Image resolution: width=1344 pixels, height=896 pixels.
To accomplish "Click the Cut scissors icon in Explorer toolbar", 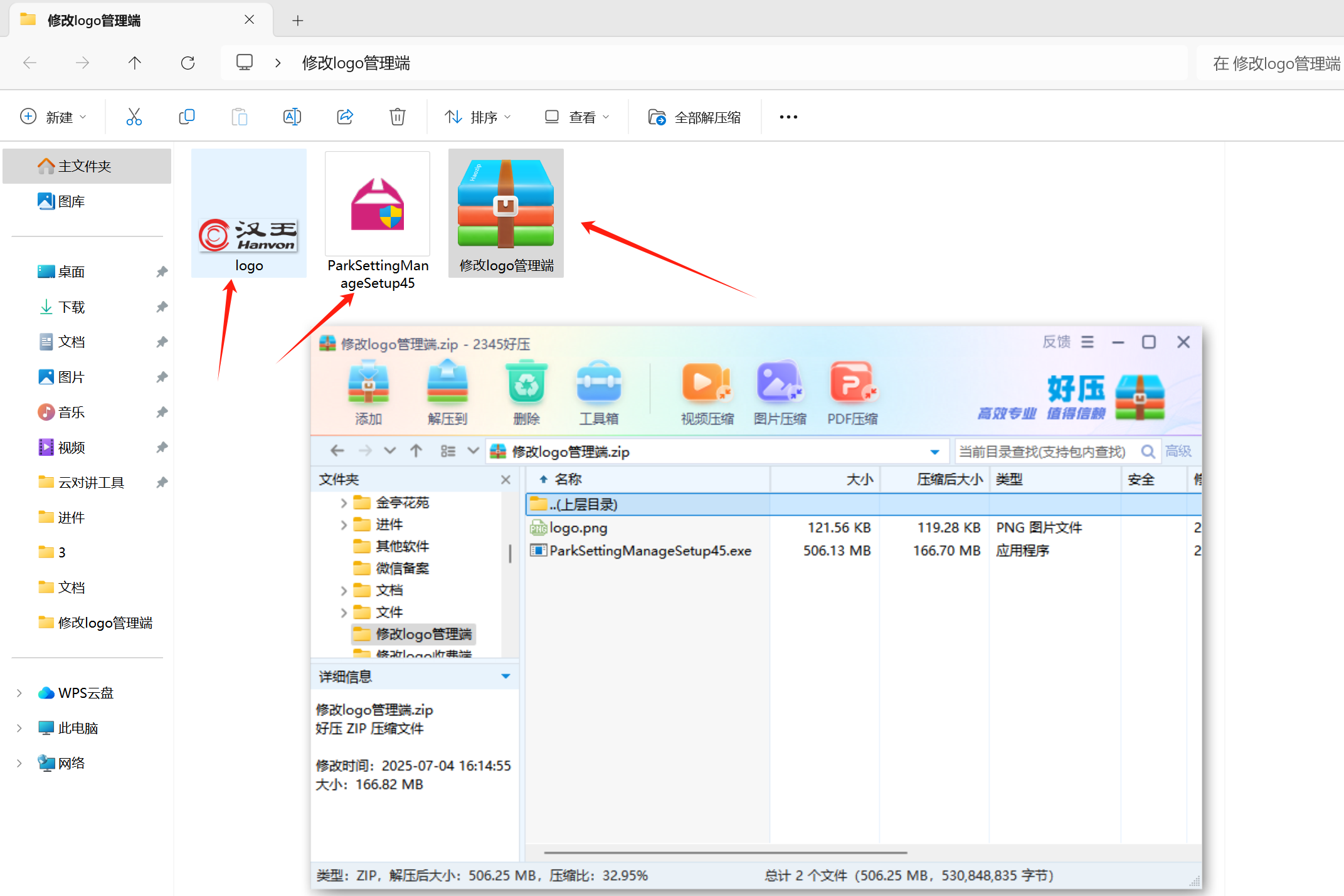I will 134,117.
